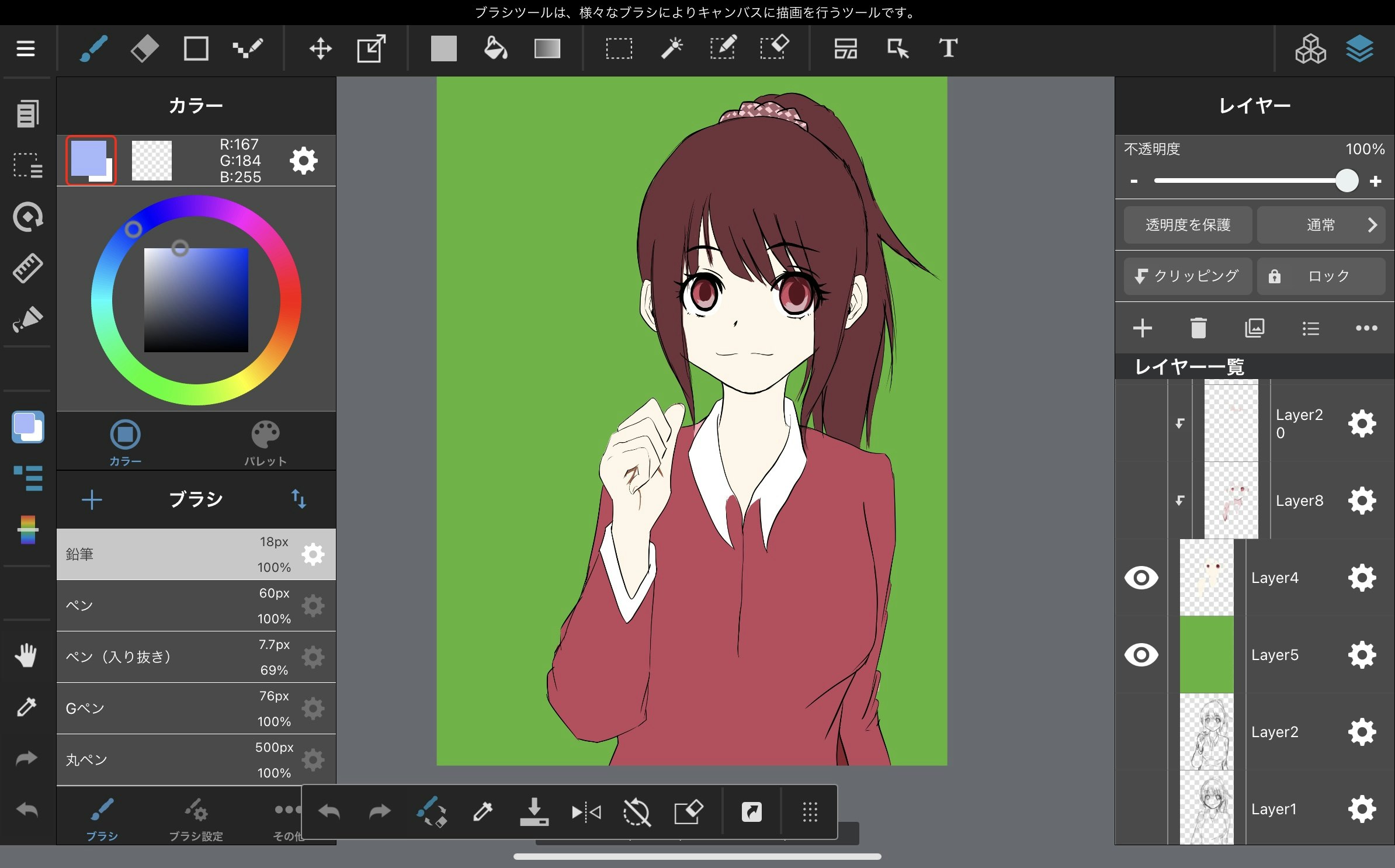This screenshot has width=1395, height=868.
Task: Hide Layer5 with its eye icon
Action: pyautogui.click(x=1141, y=655)
